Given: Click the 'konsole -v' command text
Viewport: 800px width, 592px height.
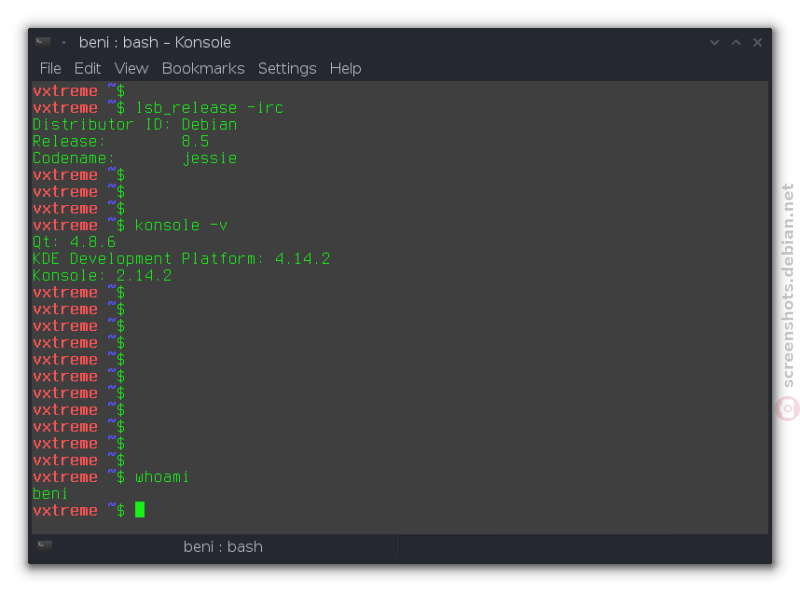Looking at the screenshot, I should pos(181,225).
